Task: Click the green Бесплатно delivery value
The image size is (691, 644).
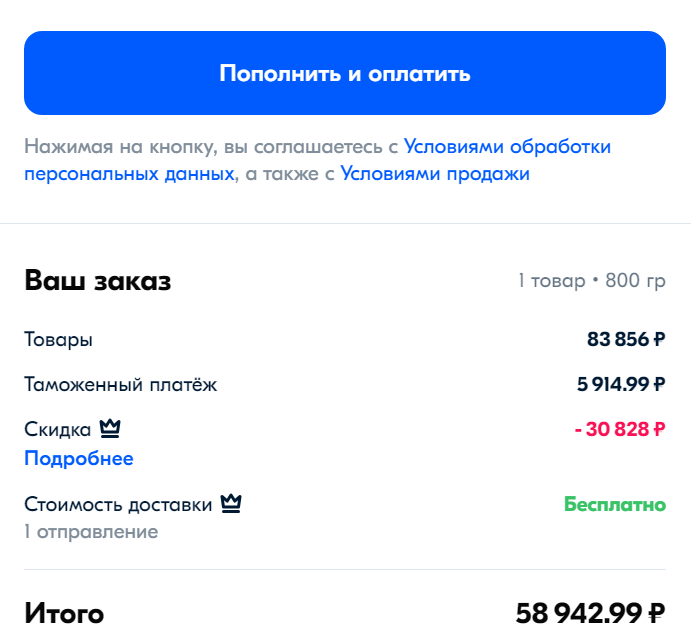Action: click(615, 504)
